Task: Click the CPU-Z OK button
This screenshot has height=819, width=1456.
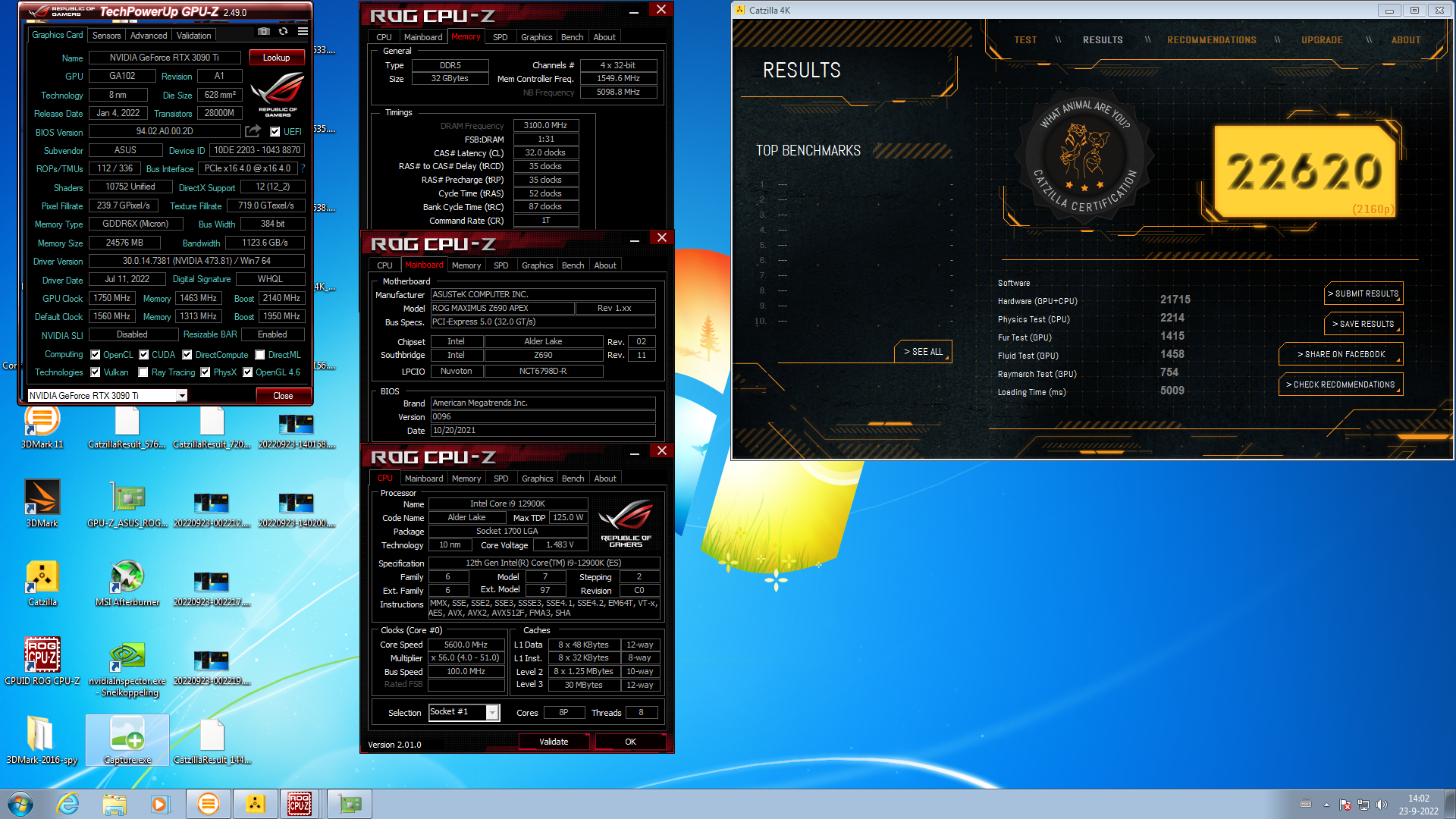Action: (x=630, y=742)
